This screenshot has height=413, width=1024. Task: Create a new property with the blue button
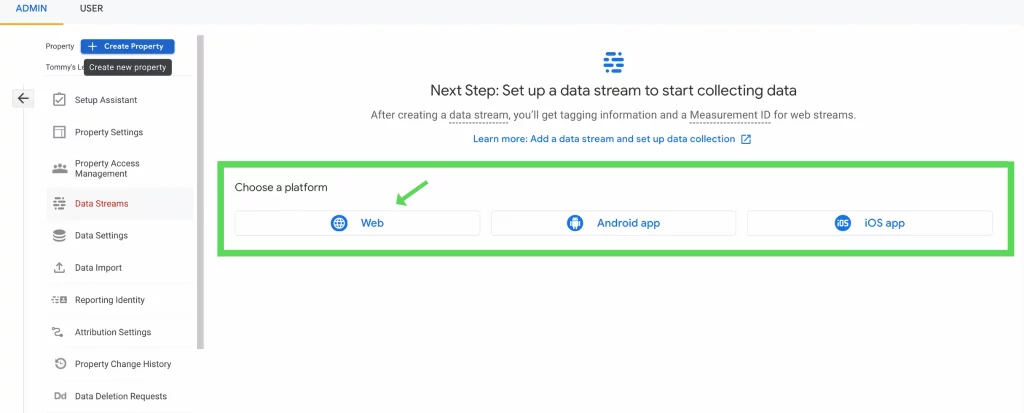(127, 46)
